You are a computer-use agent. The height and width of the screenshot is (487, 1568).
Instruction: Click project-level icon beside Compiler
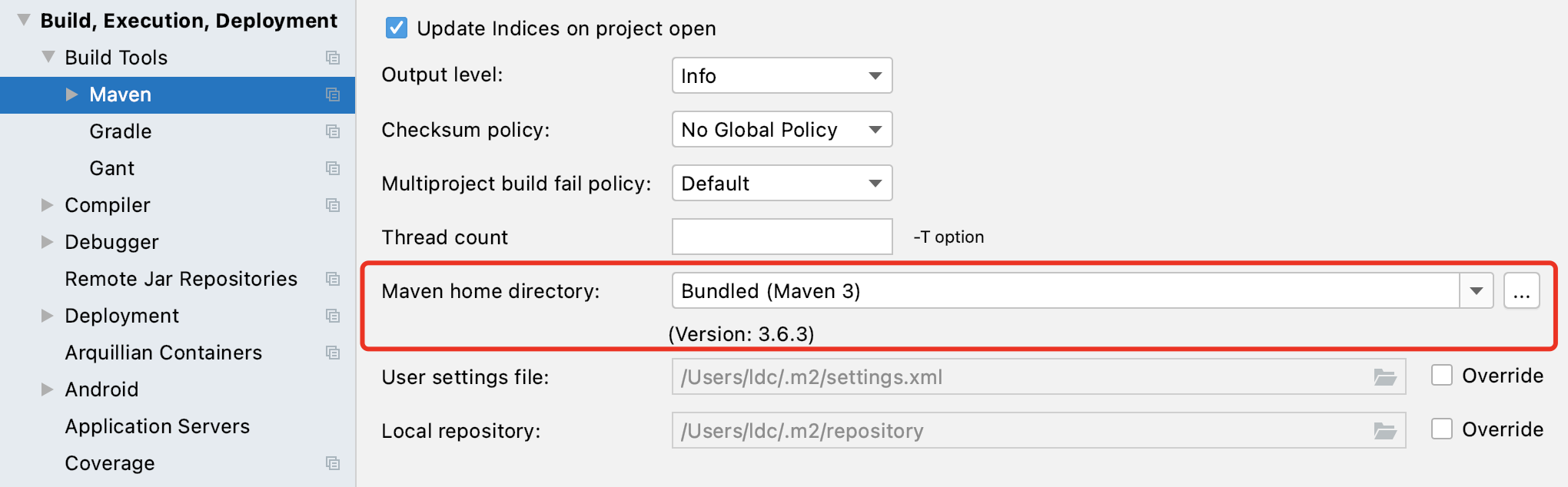(333, 205)
